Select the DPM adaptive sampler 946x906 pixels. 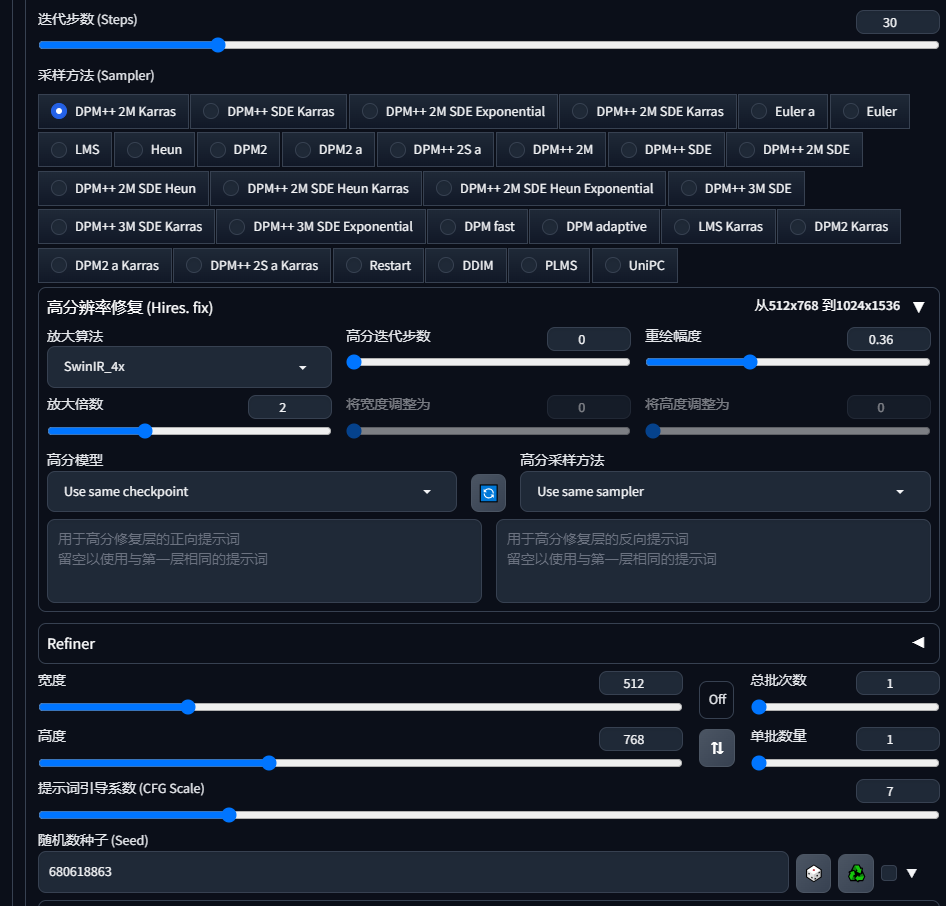pos(594,226)
